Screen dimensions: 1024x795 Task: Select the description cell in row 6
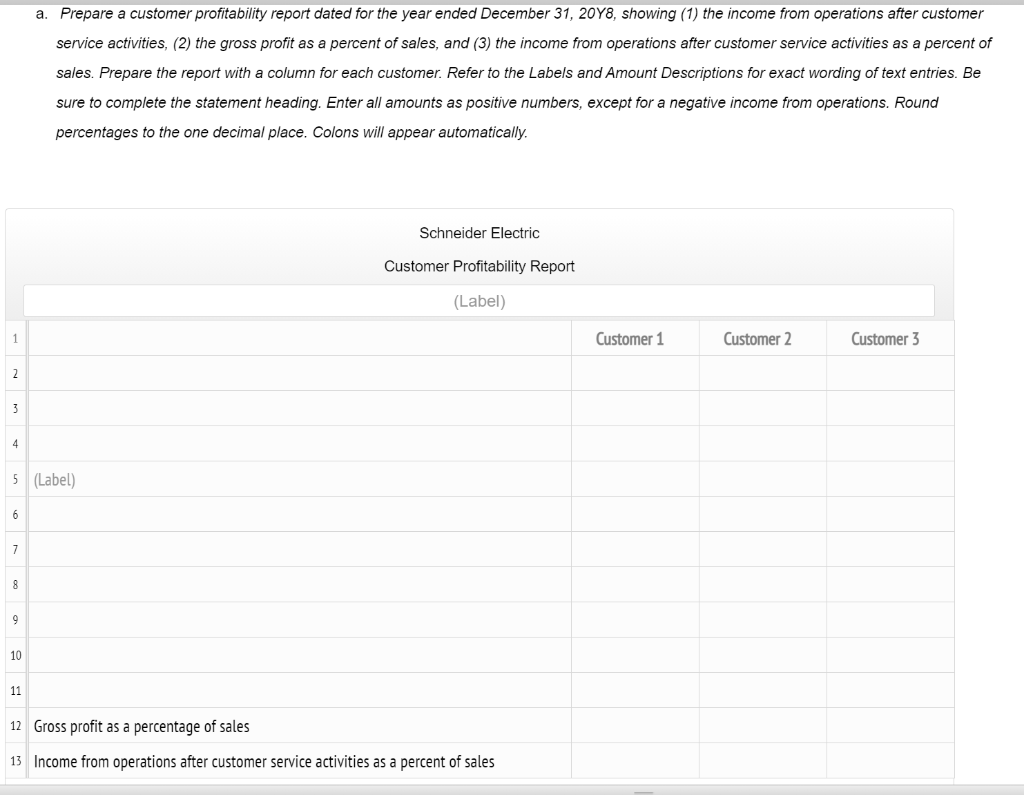297,514
